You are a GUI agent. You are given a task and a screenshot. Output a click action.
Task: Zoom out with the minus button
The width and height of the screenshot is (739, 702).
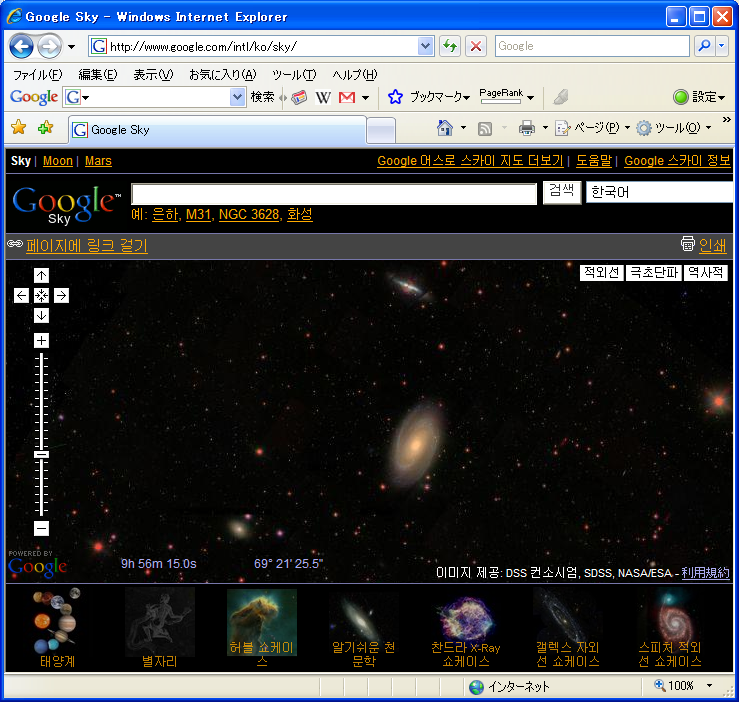click(x=41, y=529)
